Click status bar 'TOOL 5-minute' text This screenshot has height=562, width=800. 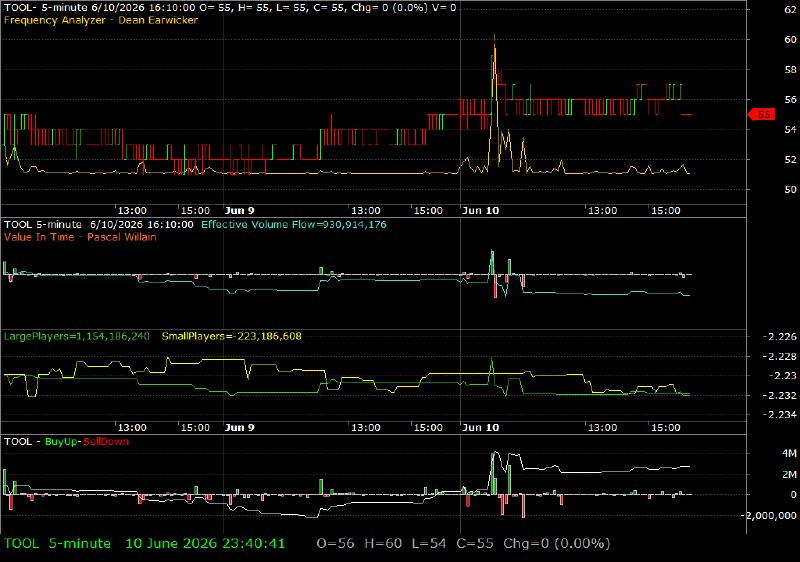tap(57, 544)
